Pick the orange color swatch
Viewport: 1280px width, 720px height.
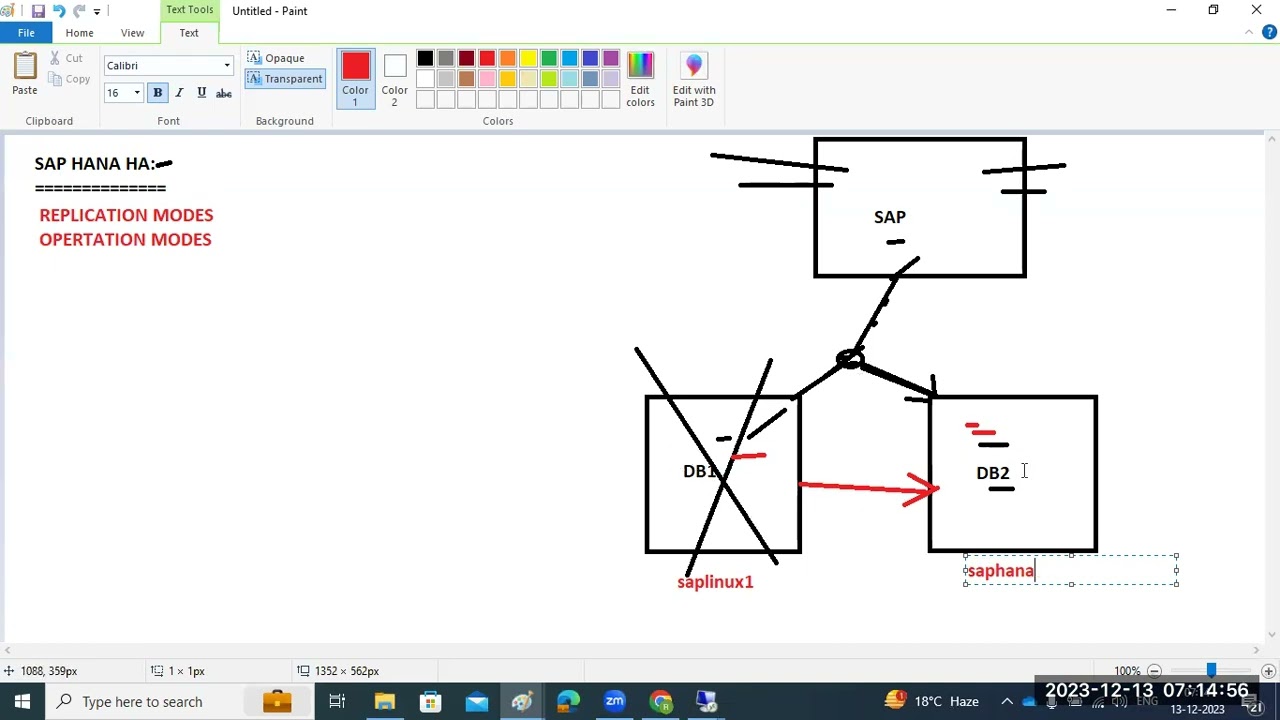(507, 59)
